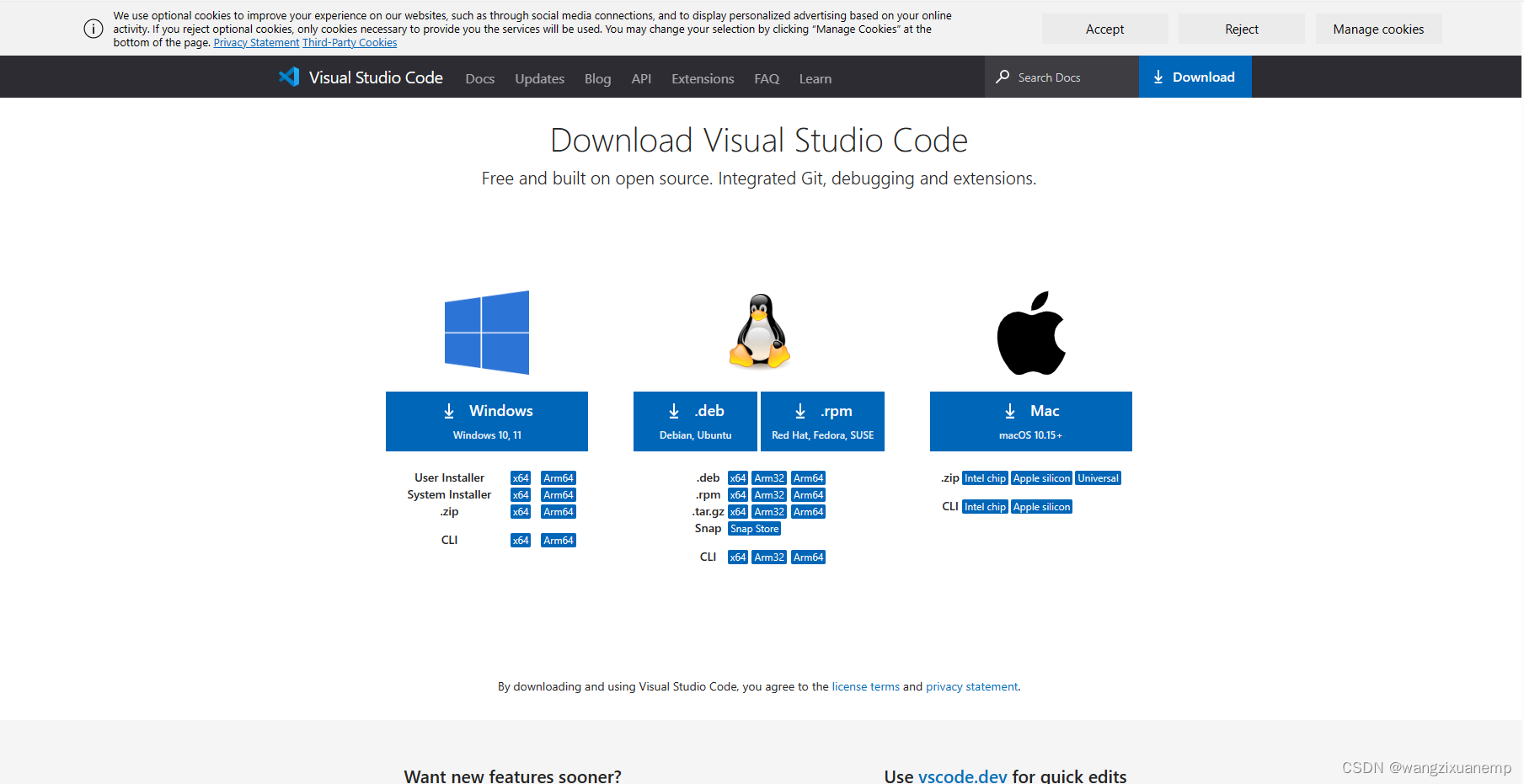
Task: Select .tar.gz Arm32 badge
Action: [x=769, y=512]
